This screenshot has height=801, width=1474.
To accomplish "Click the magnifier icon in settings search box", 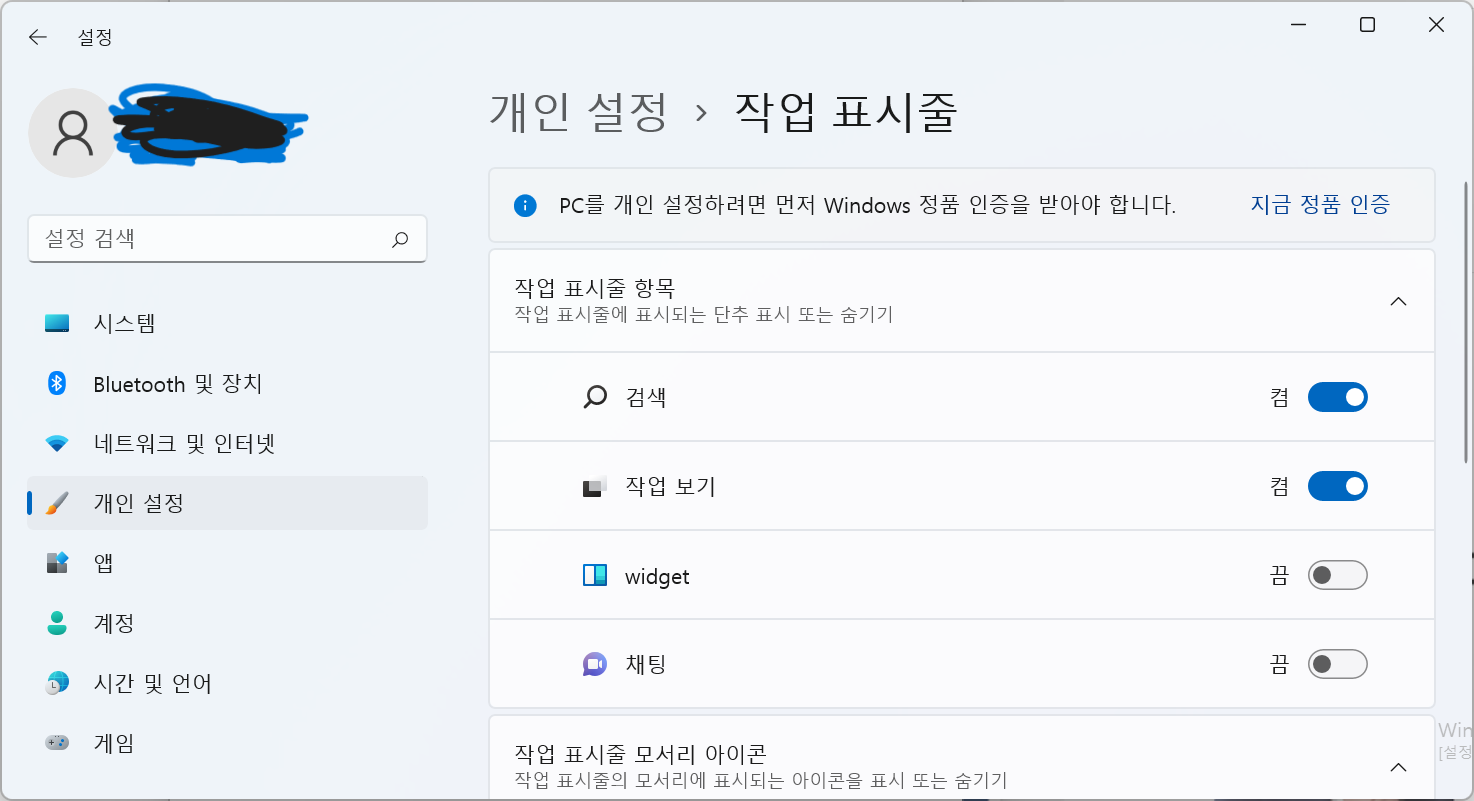I will pyautogui.click(x=400, y=239).
